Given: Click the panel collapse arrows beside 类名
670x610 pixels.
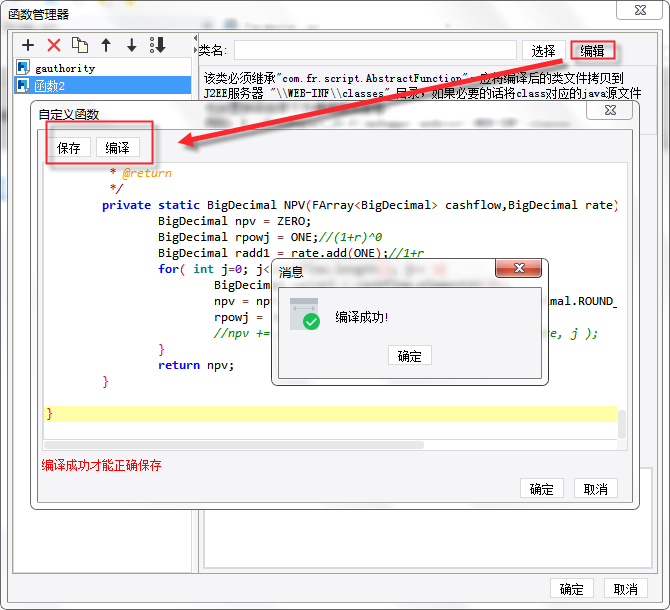Looking at the screenshot, I should tap(195, 44).
